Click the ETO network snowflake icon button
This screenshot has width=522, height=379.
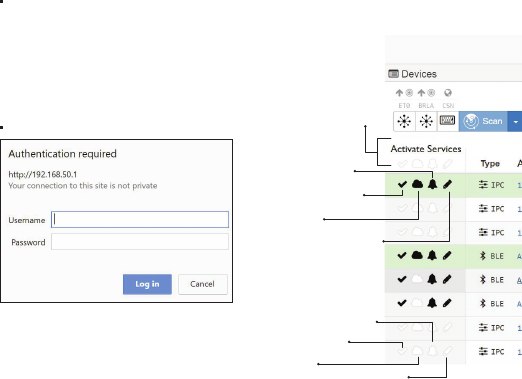click(x=404, y=121)
